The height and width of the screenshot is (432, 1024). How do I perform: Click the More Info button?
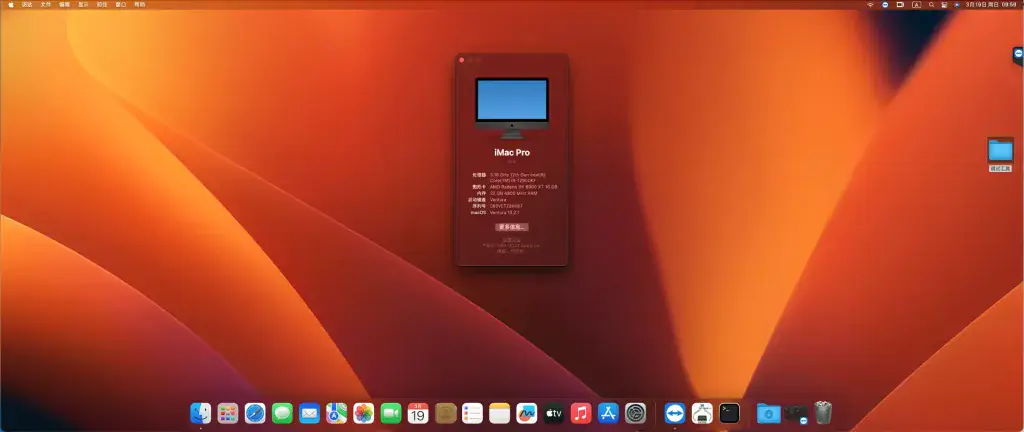511,227
